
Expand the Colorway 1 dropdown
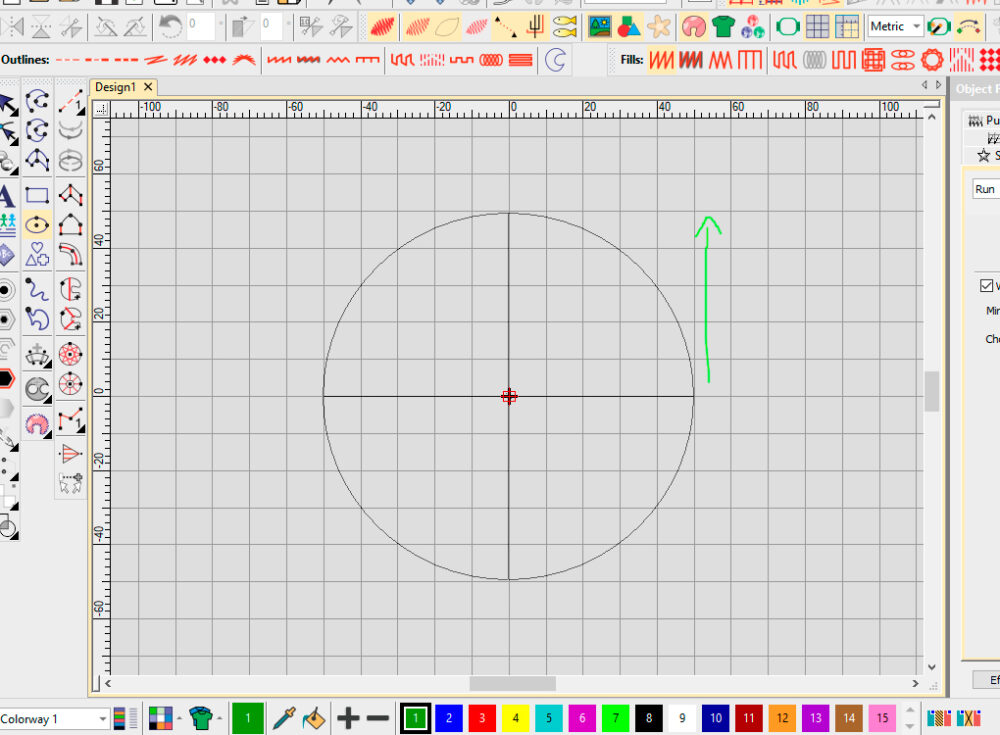pyautogui.click(x=102, y=718)
